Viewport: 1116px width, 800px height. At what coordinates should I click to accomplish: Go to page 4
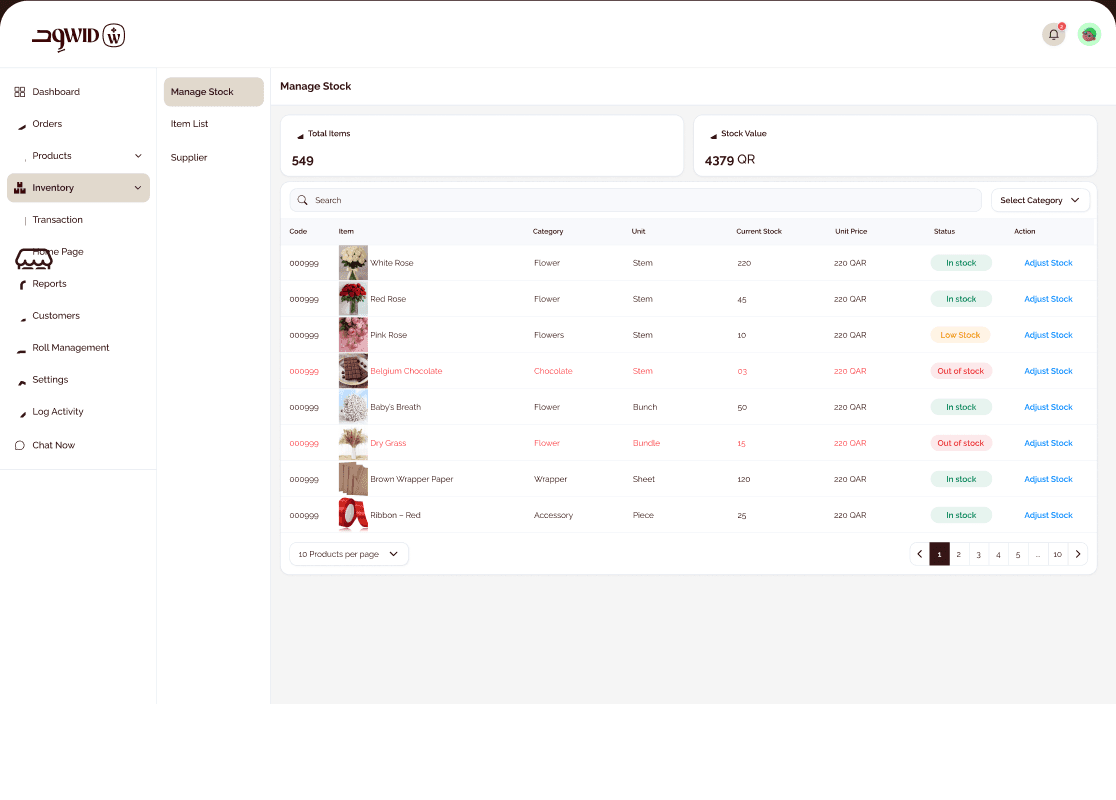(x=999, y=554)
